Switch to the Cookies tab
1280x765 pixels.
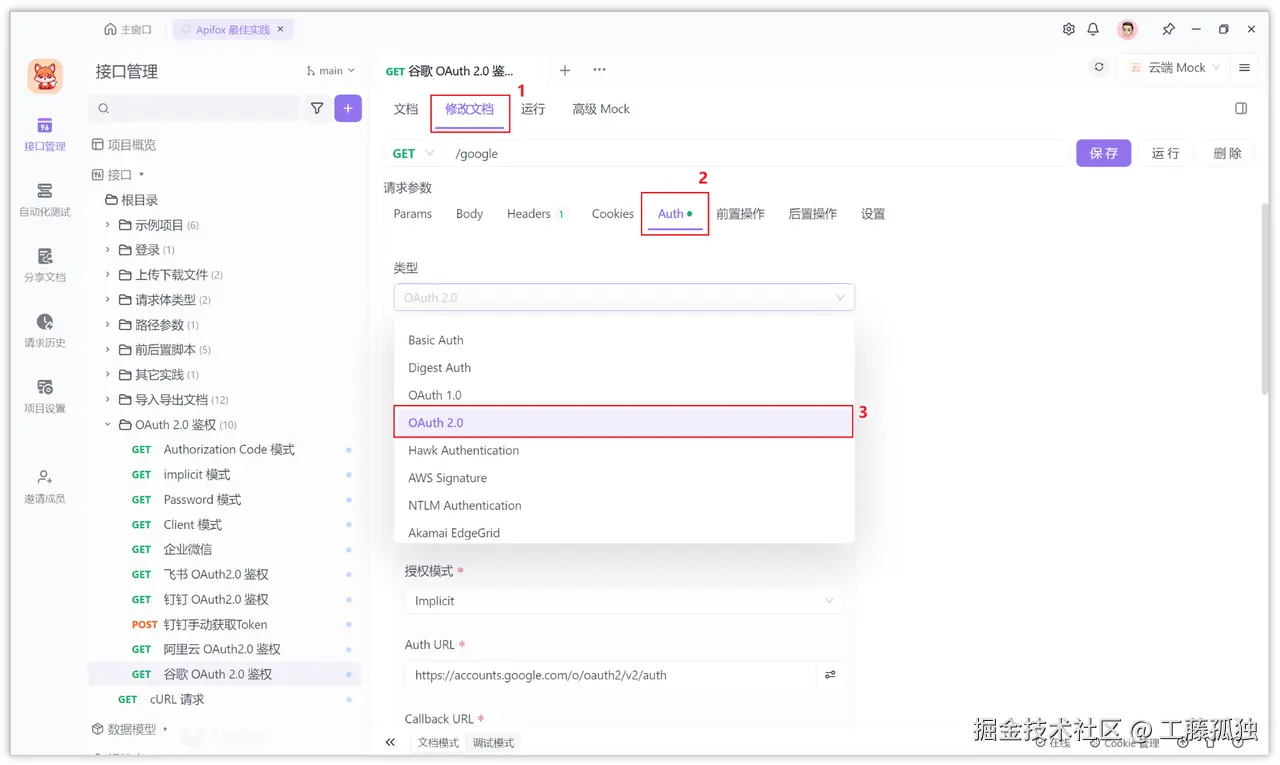click(611, 213)
